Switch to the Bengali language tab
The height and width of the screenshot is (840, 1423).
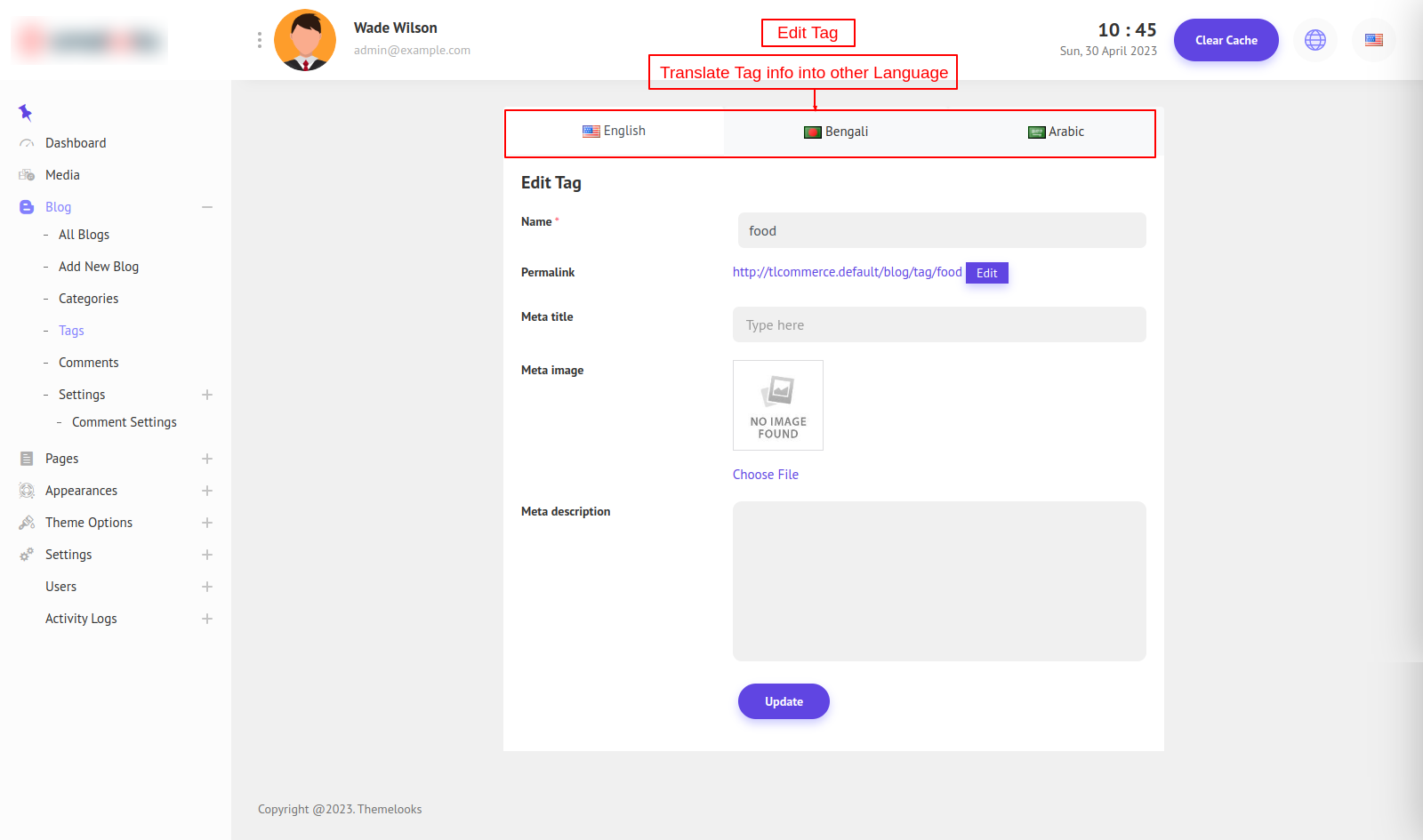(x=836, y=132)
